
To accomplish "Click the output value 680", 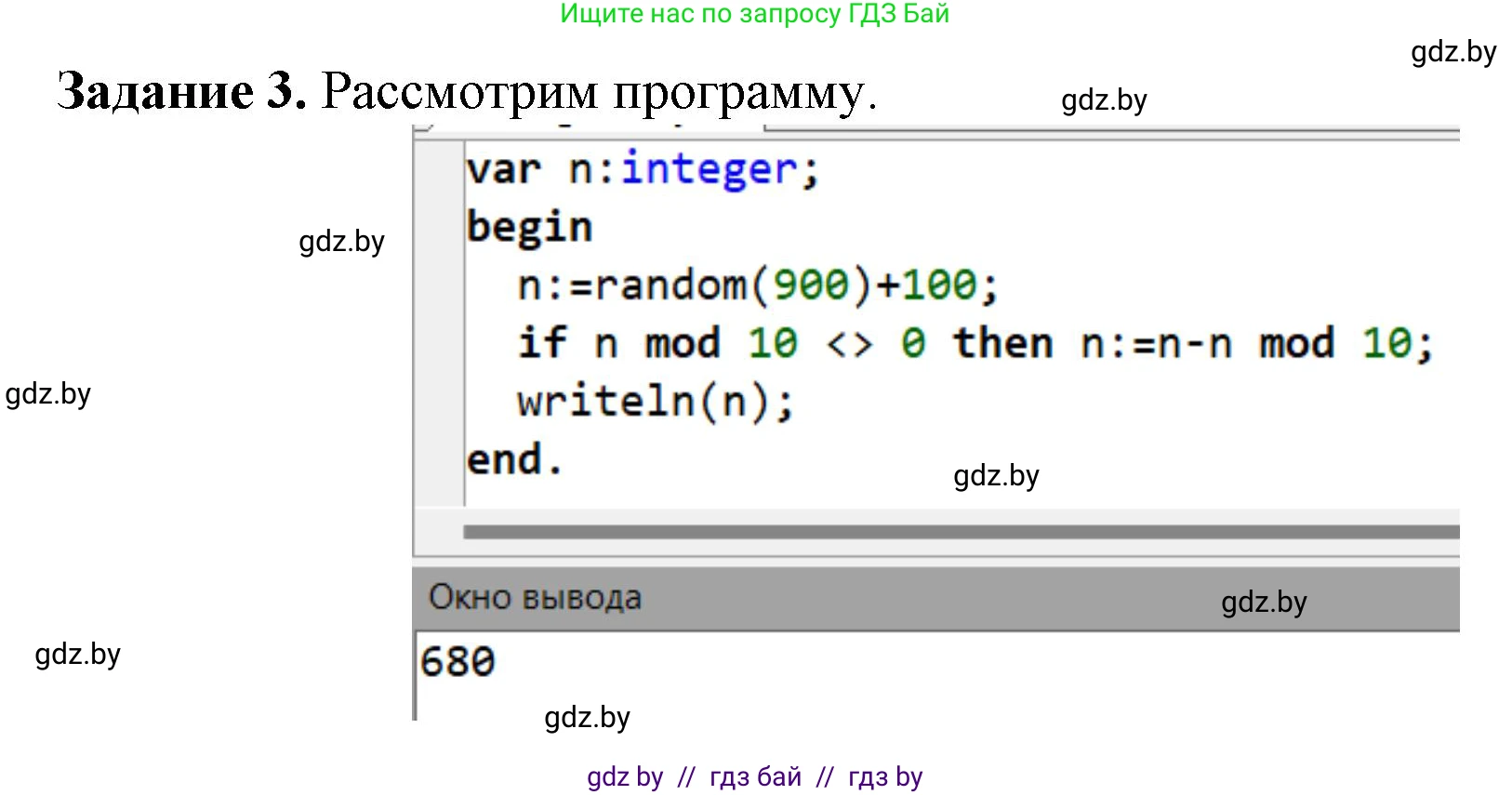I will pyautogui.click(x=458, y=662).
